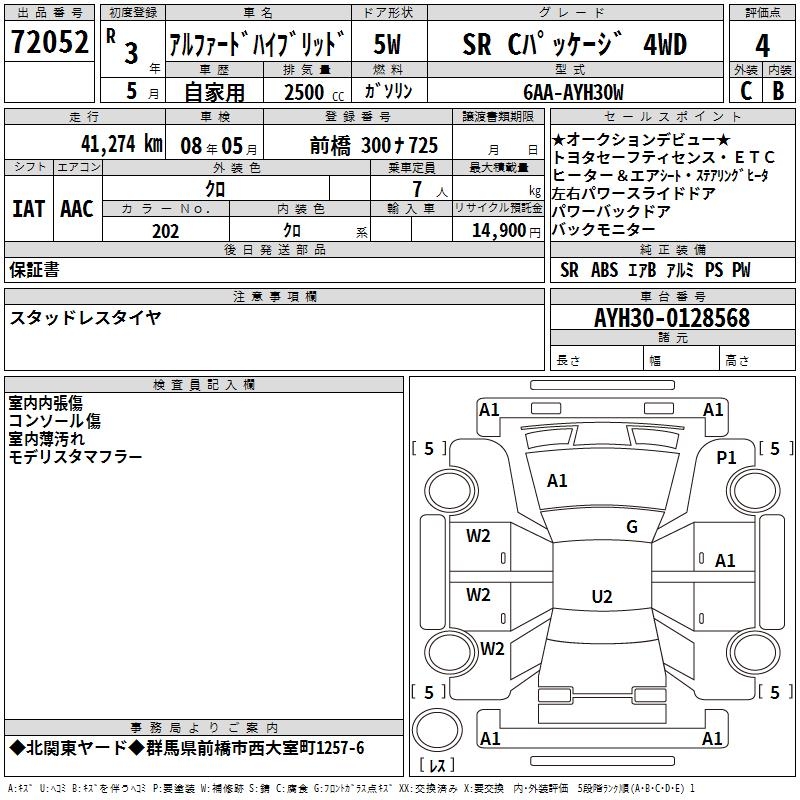The height and width of the screenshot is (800, 800).
Task: Click the A1 marker on the hood
Action: click(x=557, y=481)
